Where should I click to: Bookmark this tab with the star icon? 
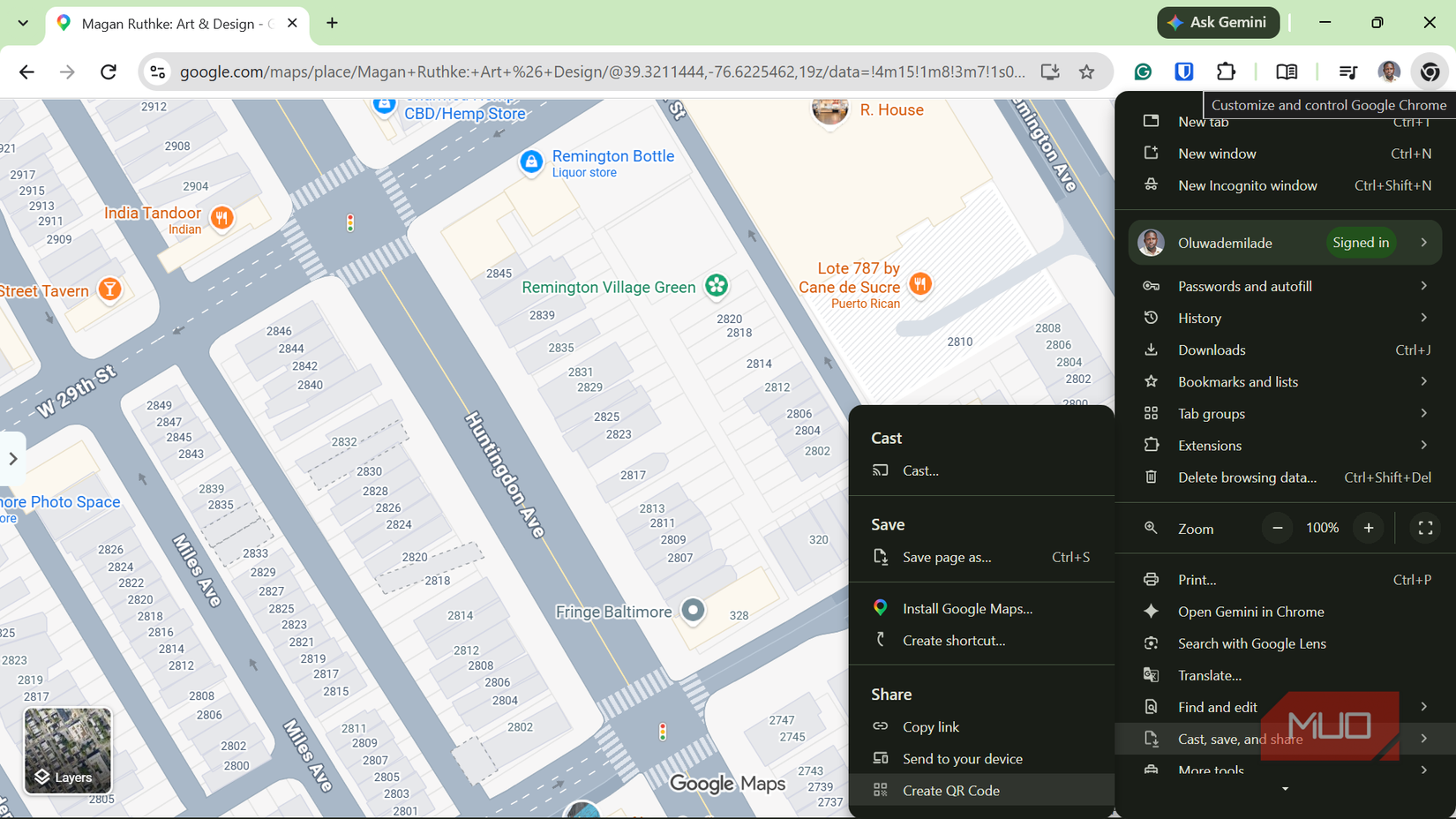point(1086,71)
